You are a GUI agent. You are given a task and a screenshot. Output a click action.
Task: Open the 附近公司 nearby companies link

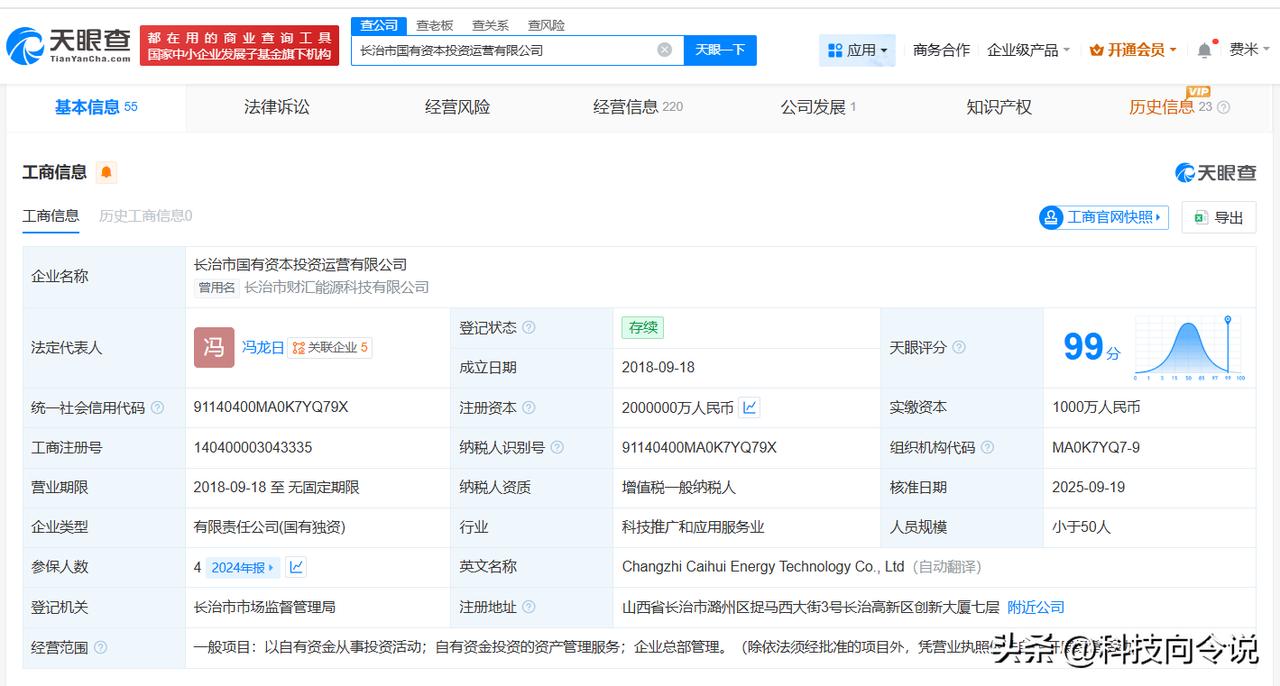(x=1035, y=607)
